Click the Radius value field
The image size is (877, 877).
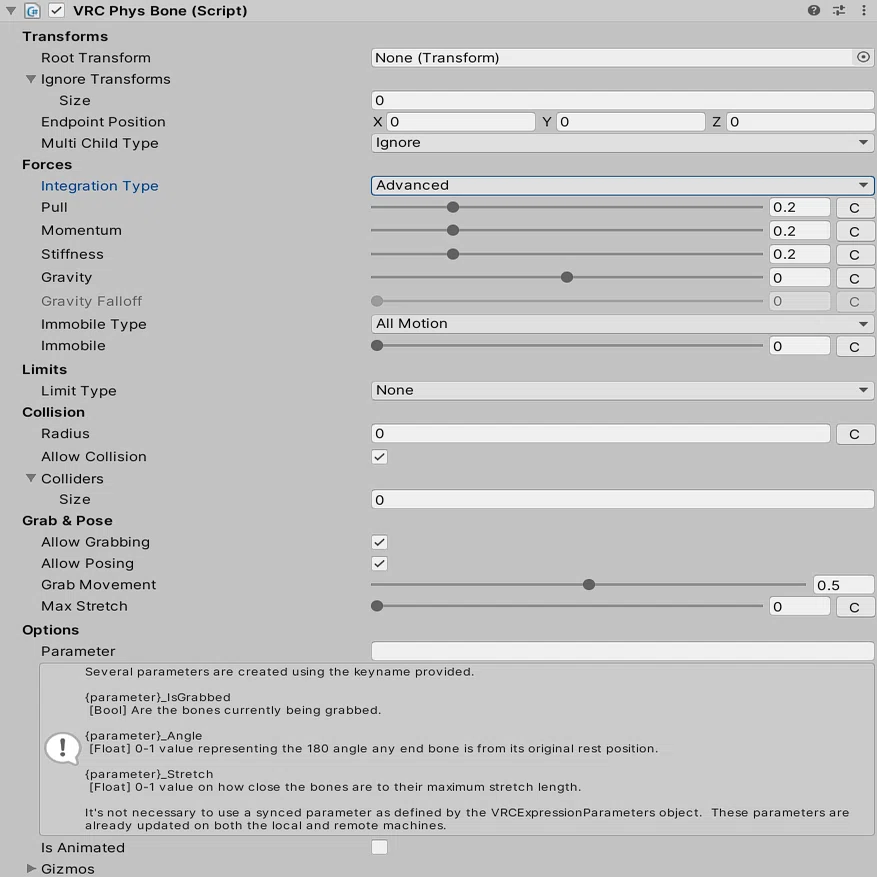tap(601, 433)
